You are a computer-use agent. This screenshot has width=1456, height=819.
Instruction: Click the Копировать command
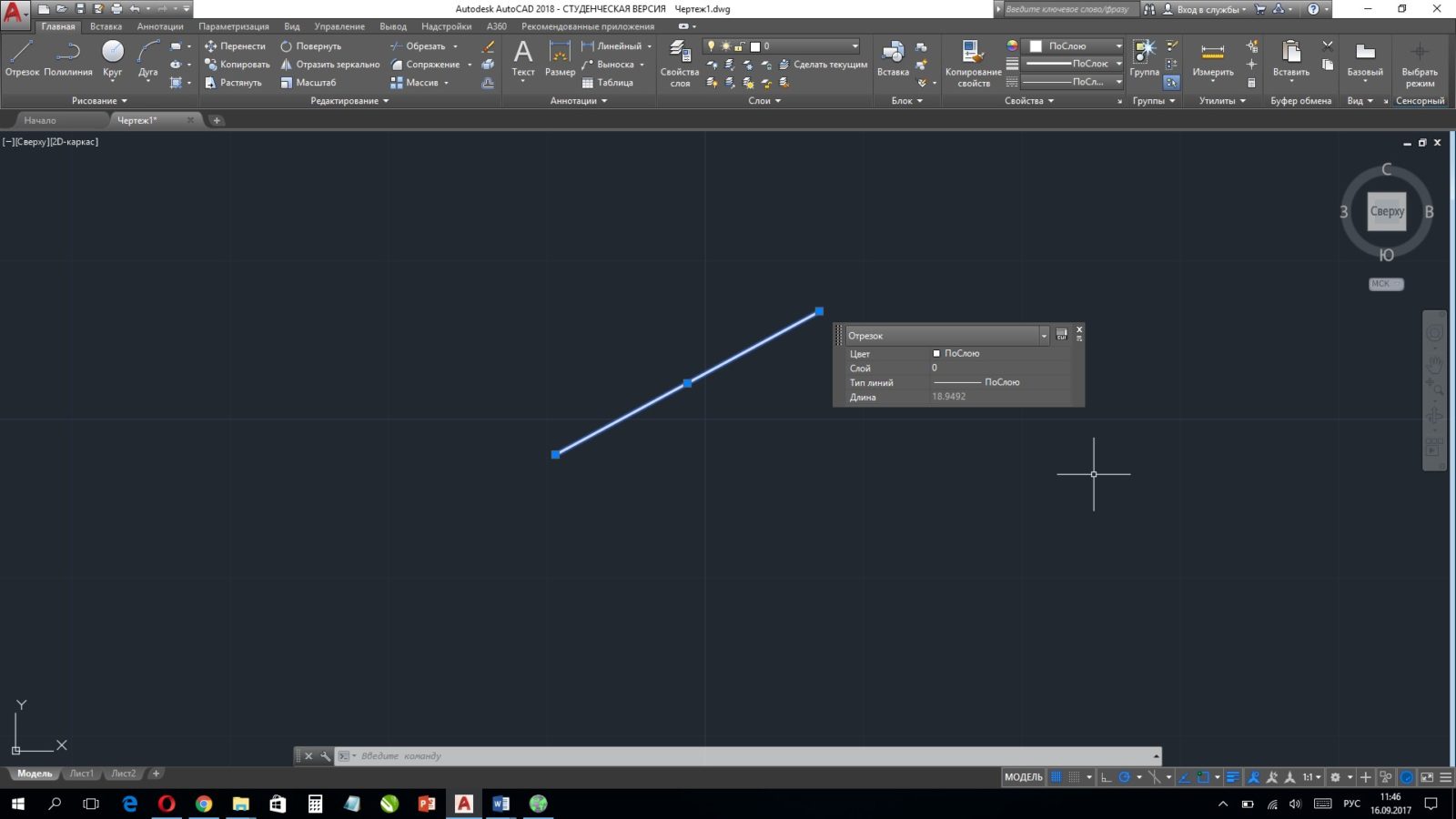(x=237, y=64)
